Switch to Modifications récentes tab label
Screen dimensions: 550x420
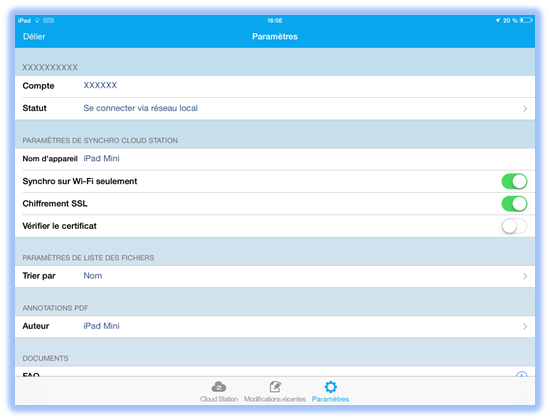tap(275, 399)
